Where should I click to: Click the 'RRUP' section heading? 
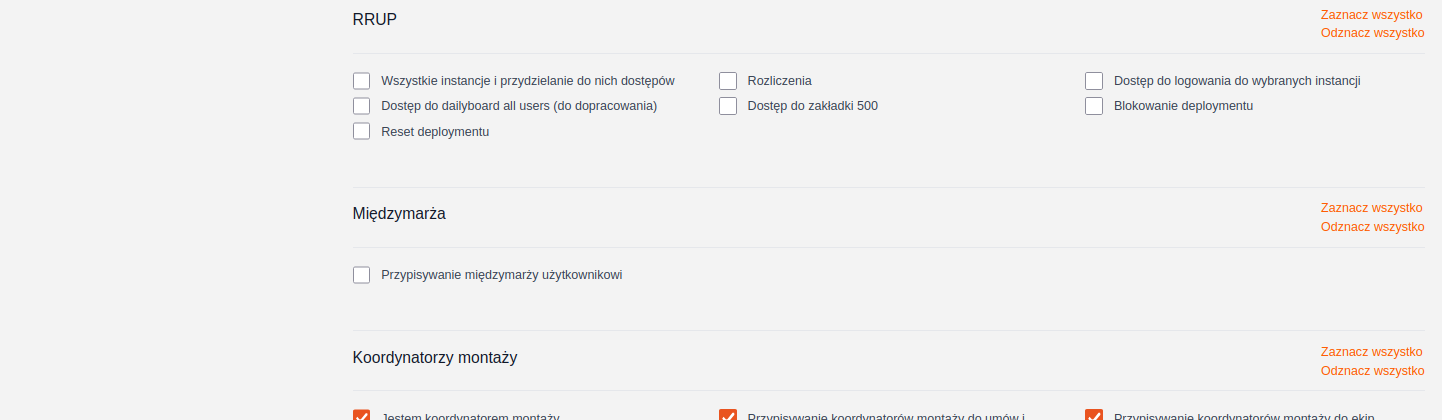tap(375, 19)
